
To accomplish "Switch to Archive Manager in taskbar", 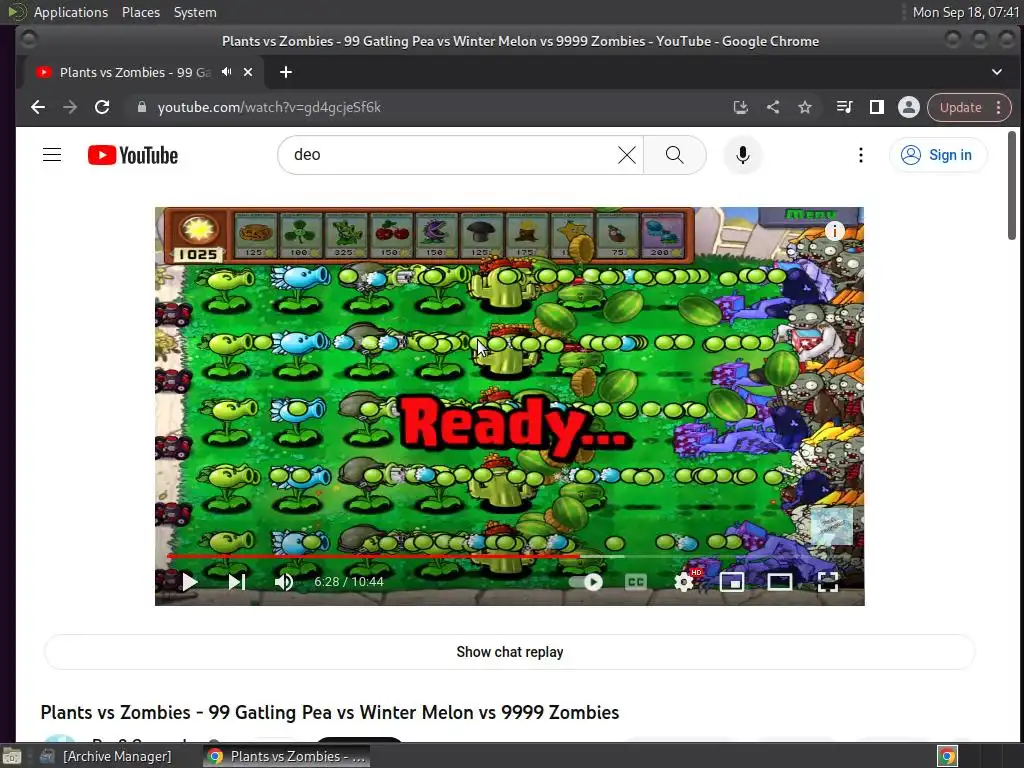I will pyautogui.click(x=106, y=756).
